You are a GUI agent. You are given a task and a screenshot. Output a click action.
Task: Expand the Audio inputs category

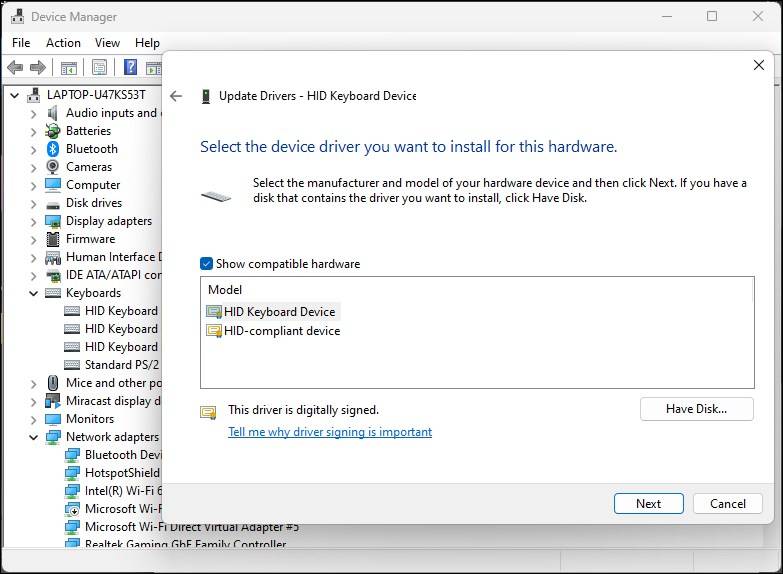click(x=33, y=114)
